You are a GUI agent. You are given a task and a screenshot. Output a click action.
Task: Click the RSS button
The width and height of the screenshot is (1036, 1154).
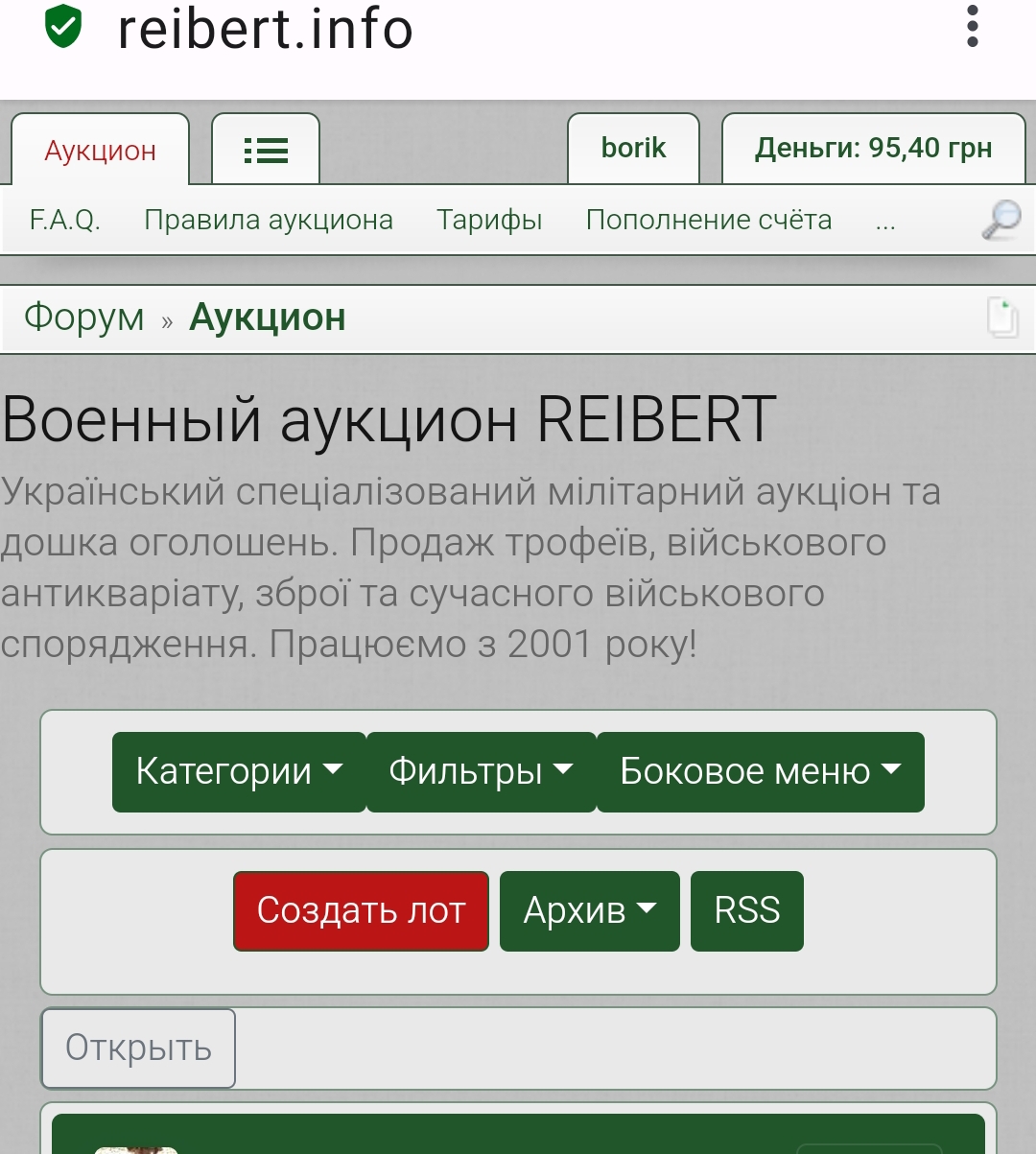click(x=746, y=910)
